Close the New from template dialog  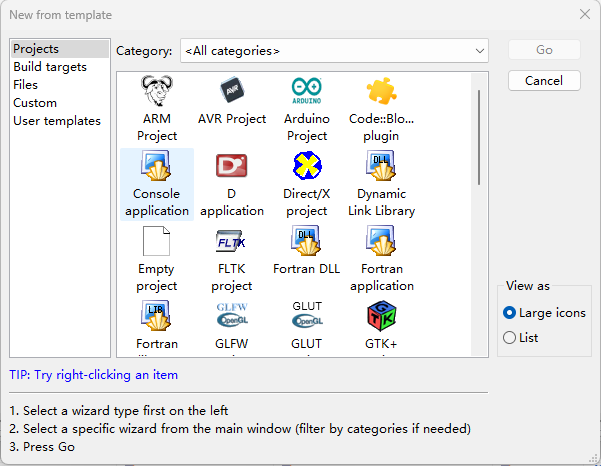(x=585, y=15)
